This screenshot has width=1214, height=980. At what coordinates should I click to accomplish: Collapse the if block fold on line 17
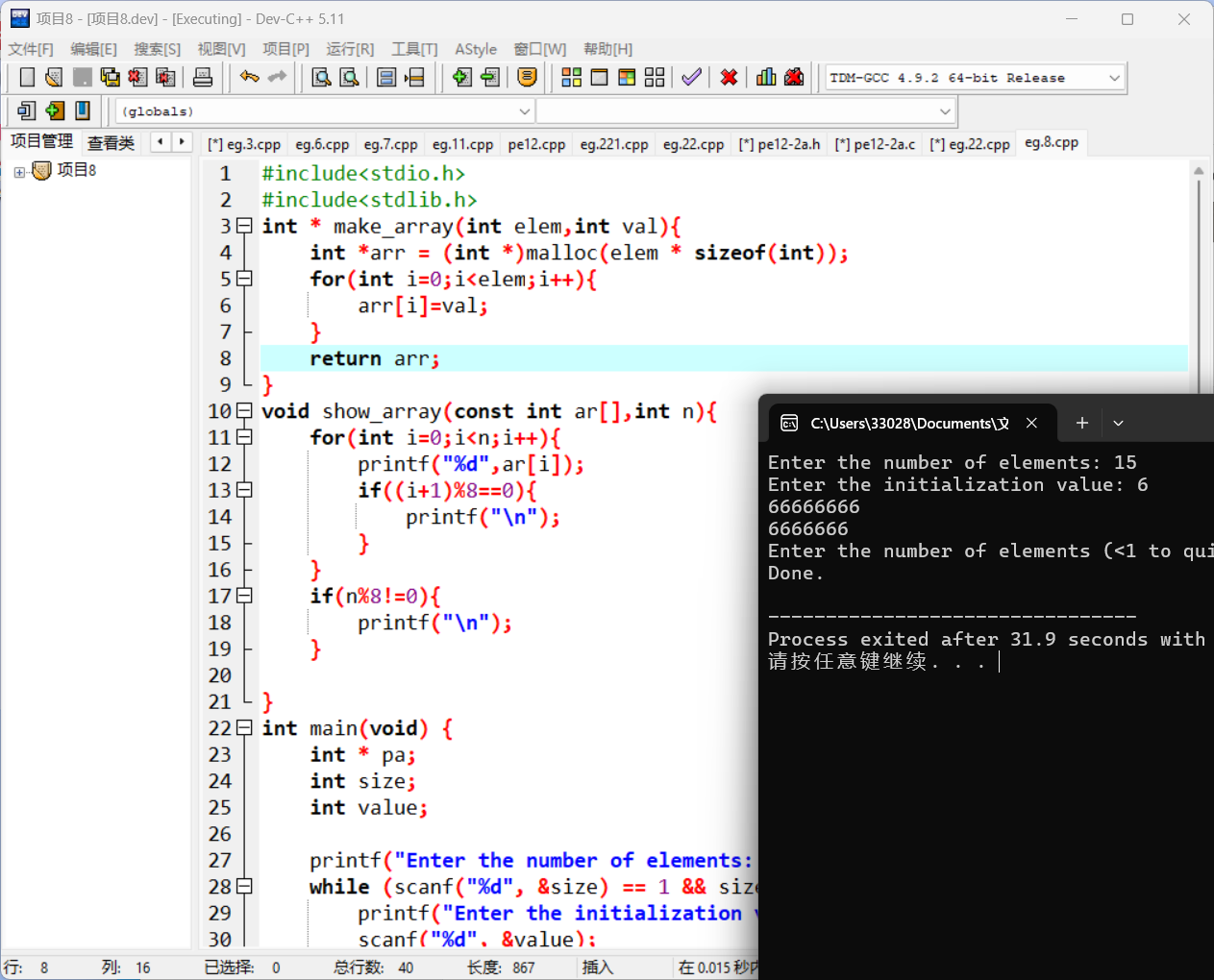click(244, 596)
